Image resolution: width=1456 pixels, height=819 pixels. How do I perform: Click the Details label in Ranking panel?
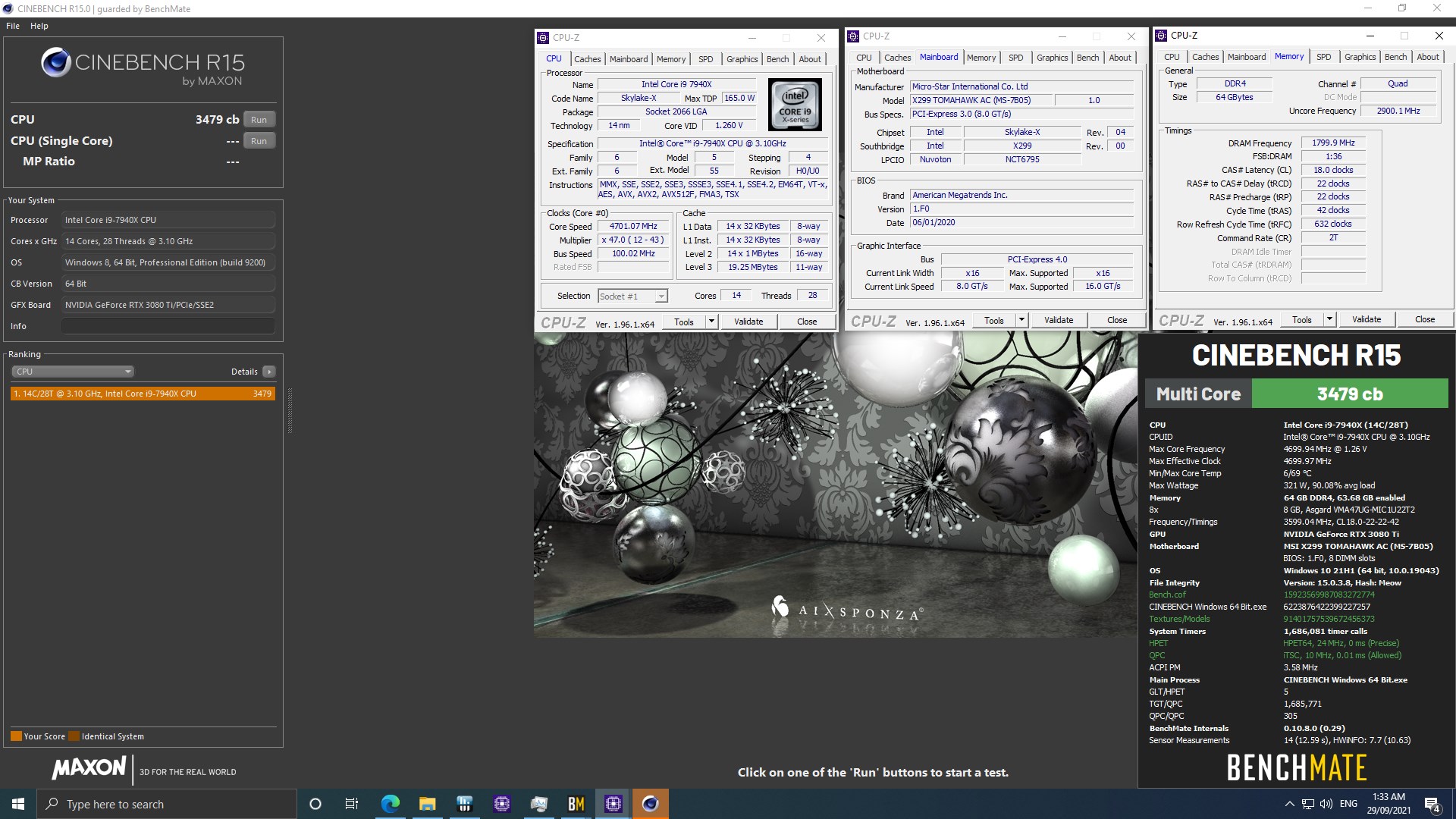pyautogui.click(x=244, y=372)
